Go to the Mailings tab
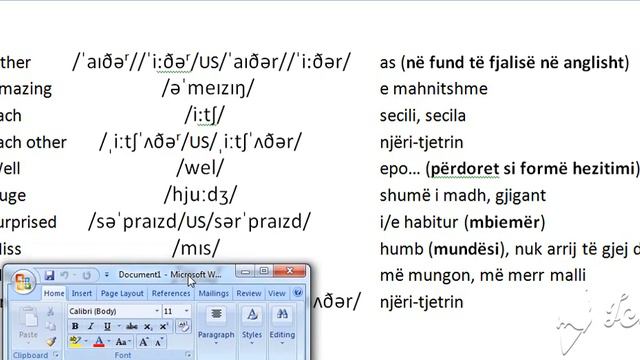Screen dimensions: 640x360 point(213,293)
